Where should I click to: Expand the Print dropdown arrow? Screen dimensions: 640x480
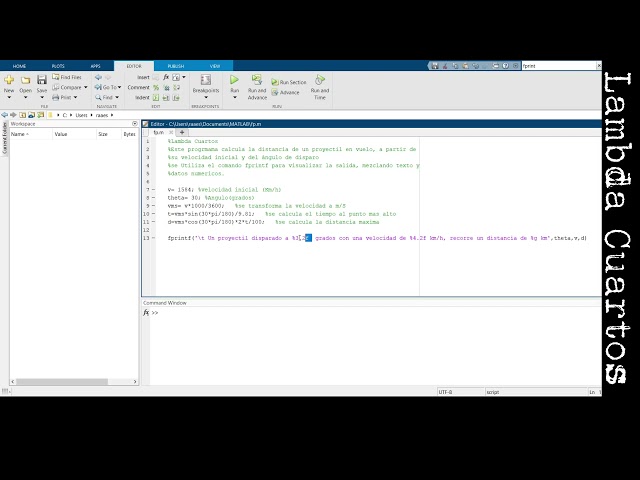point(76,98)
